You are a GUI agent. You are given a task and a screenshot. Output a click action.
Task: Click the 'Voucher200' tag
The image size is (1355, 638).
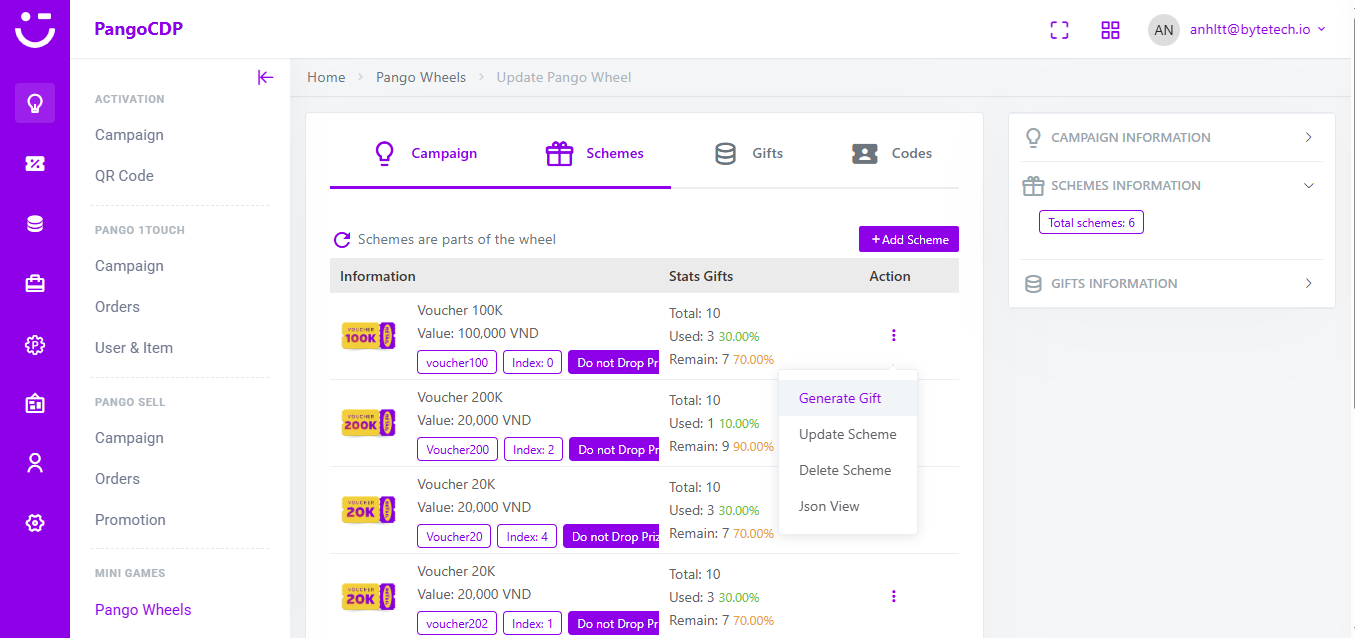coord(458,449)
